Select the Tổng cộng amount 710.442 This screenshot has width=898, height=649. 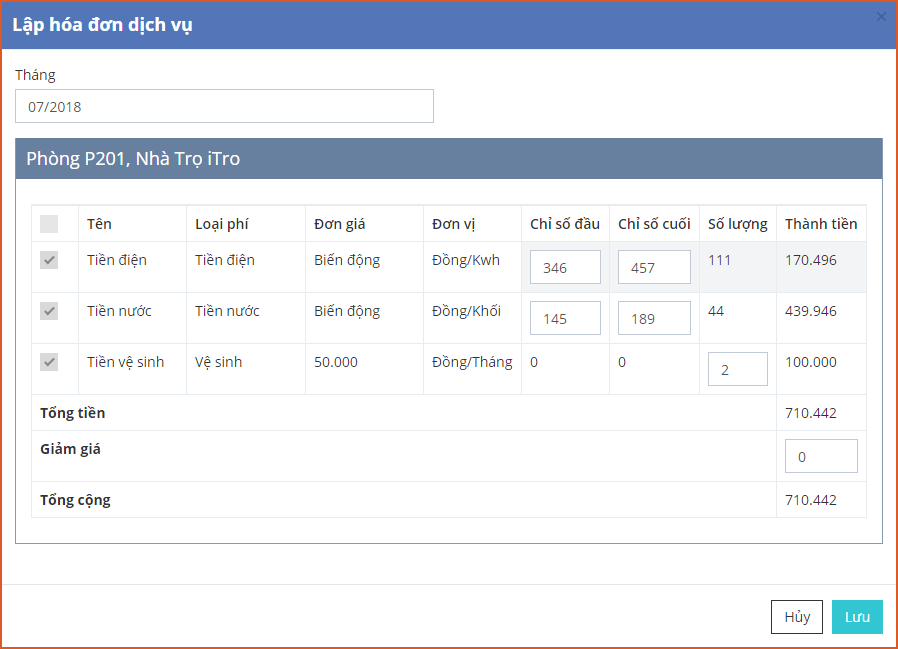pos(811,500)
